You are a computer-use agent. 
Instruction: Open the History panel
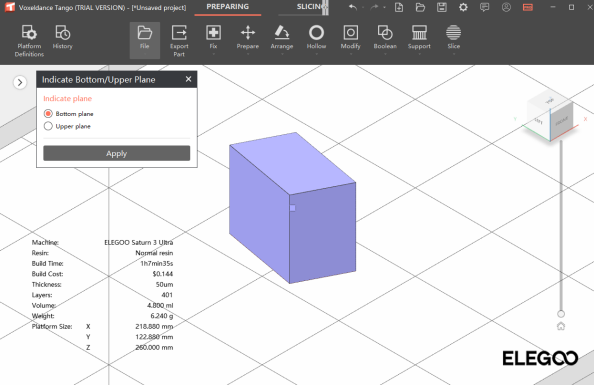[63, 37]
